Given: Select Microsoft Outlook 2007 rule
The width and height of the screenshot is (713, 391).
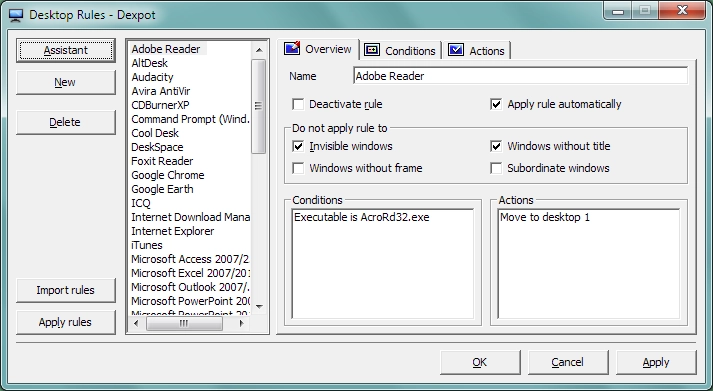Looking at the screenshot, I should (x=190, y=288).
